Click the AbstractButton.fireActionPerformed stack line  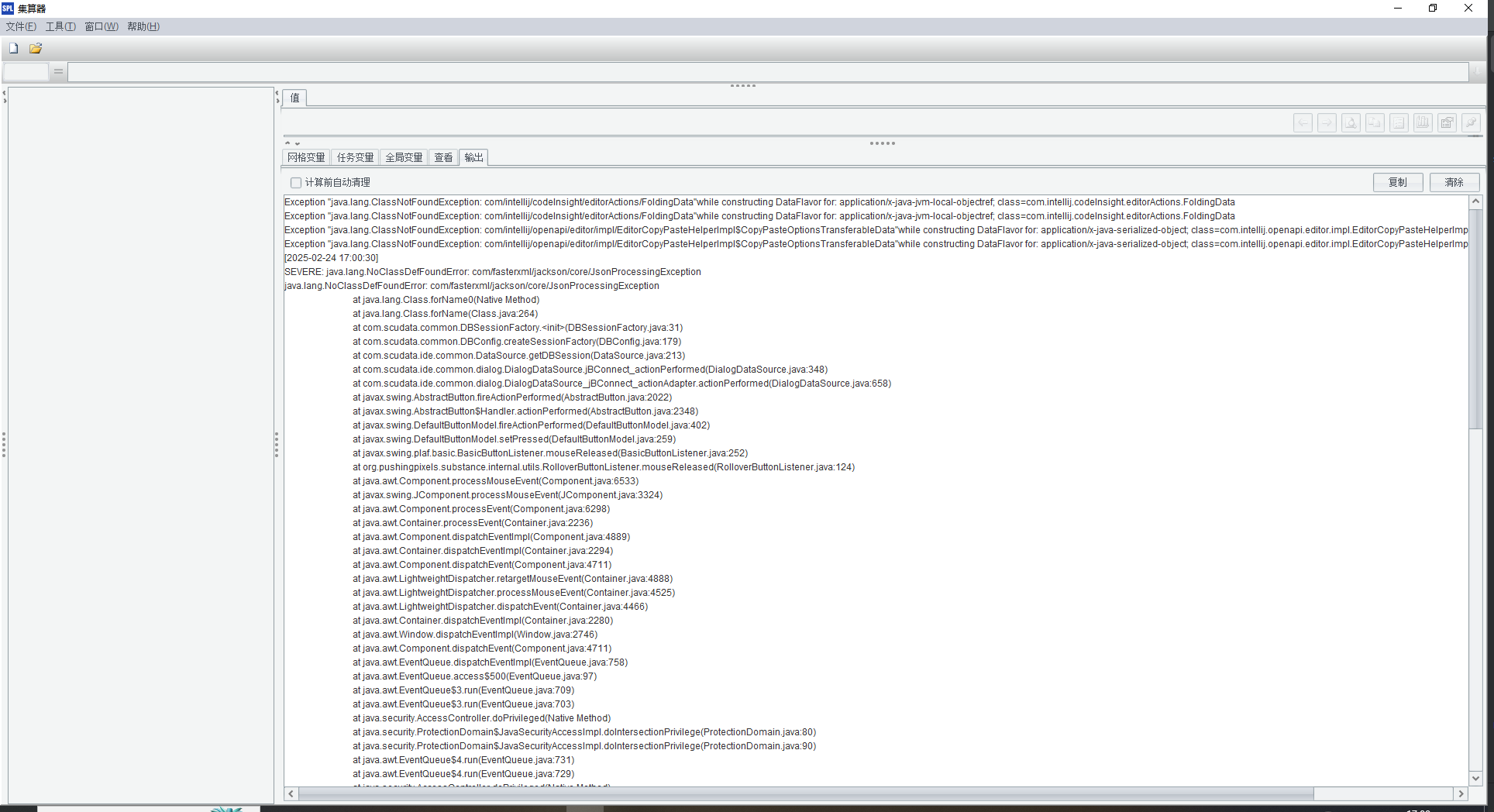(512, 397)
